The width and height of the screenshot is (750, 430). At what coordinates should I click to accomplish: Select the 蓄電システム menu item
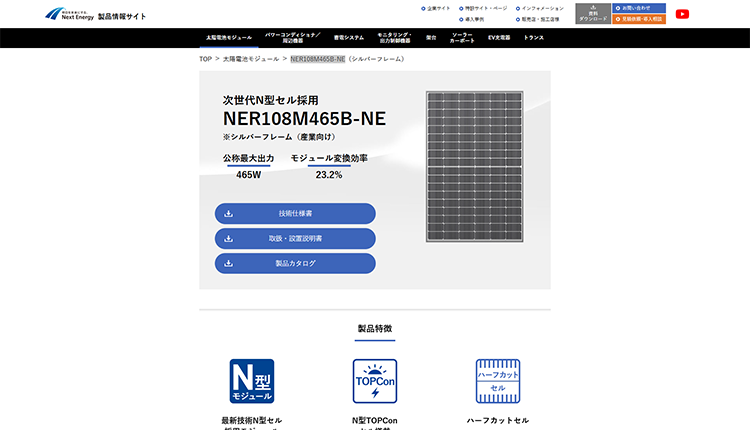click(x=349, y=38)
